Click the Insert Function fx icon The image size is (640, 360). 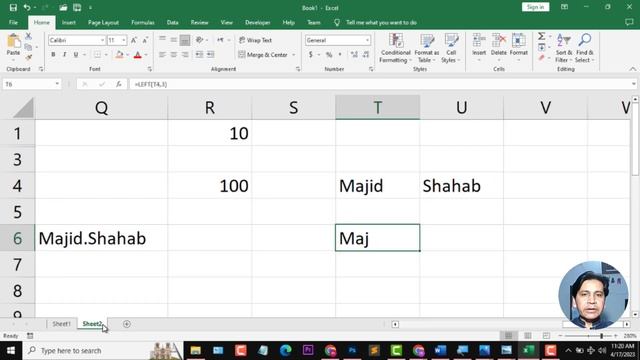(x=119, y=84)
